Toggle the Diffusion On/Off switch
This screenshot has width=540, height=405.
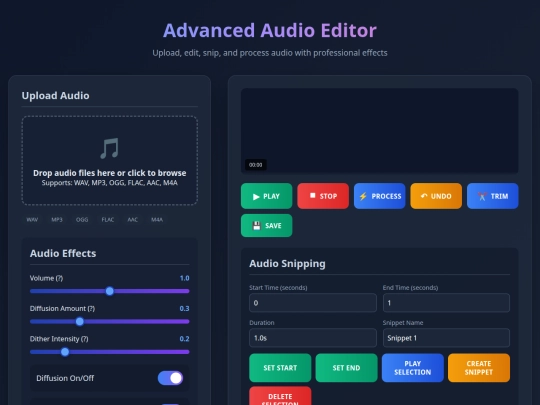170,378
